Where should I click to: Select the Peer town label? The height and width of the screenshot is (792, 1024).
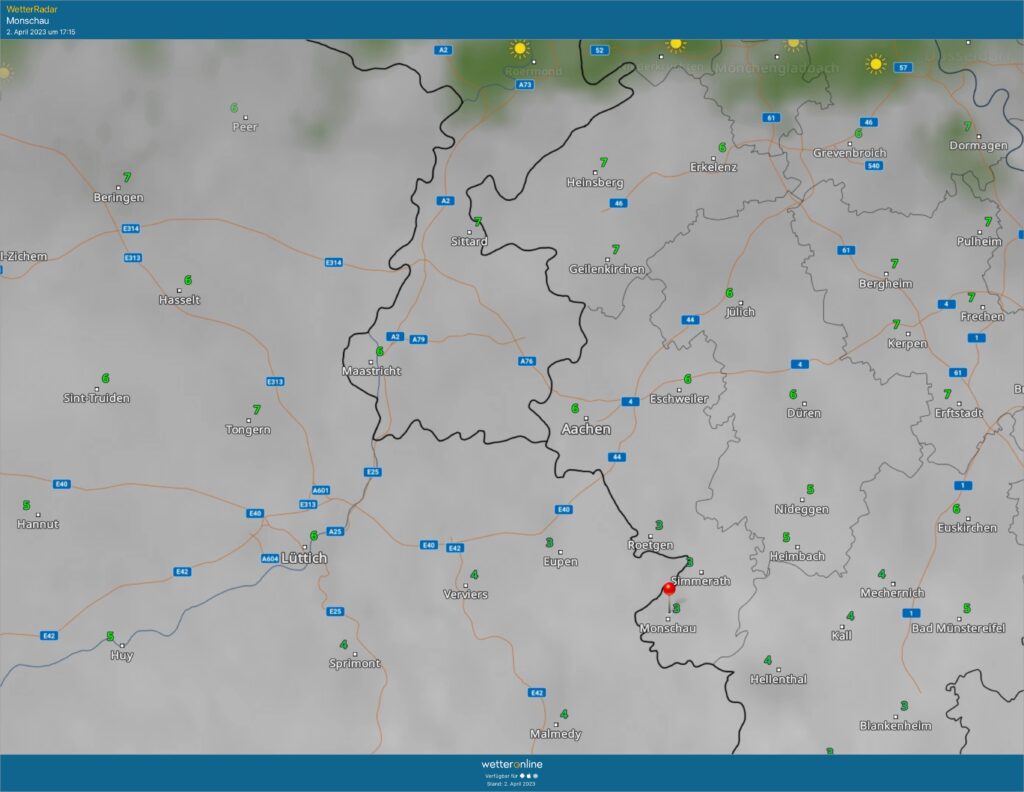245,127
